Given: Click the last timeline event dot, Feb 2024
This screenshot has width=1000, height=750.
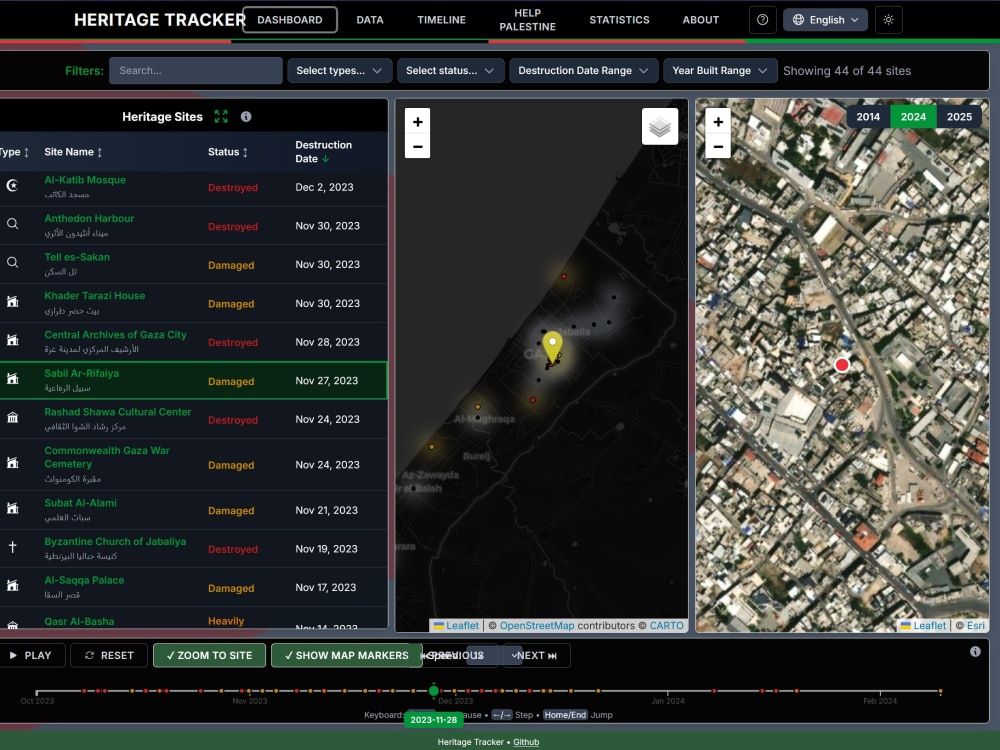Looking at the screenshot, I should [x=940, y=691].
